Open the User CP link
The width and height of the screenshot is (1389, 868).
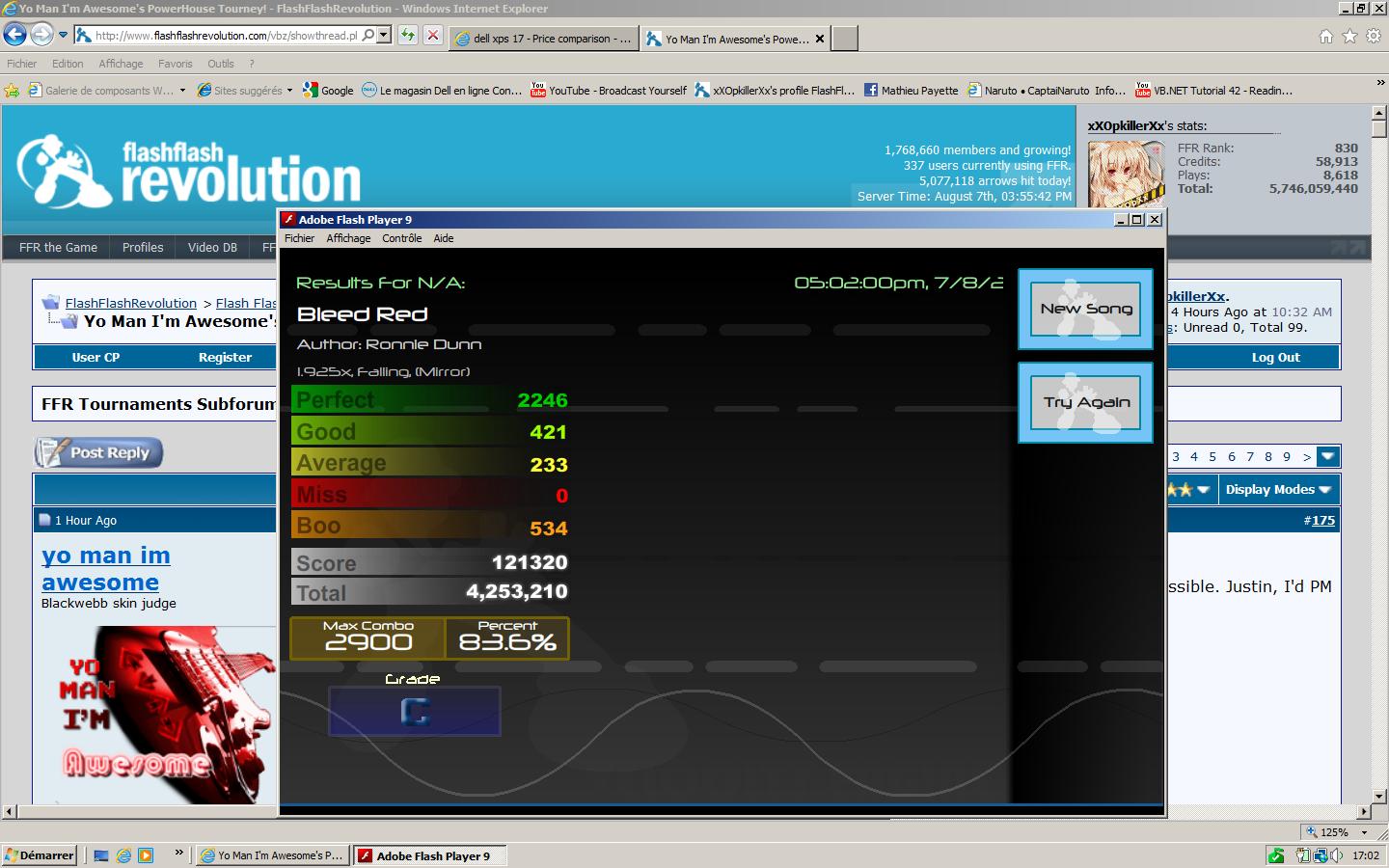coord(95,357)
